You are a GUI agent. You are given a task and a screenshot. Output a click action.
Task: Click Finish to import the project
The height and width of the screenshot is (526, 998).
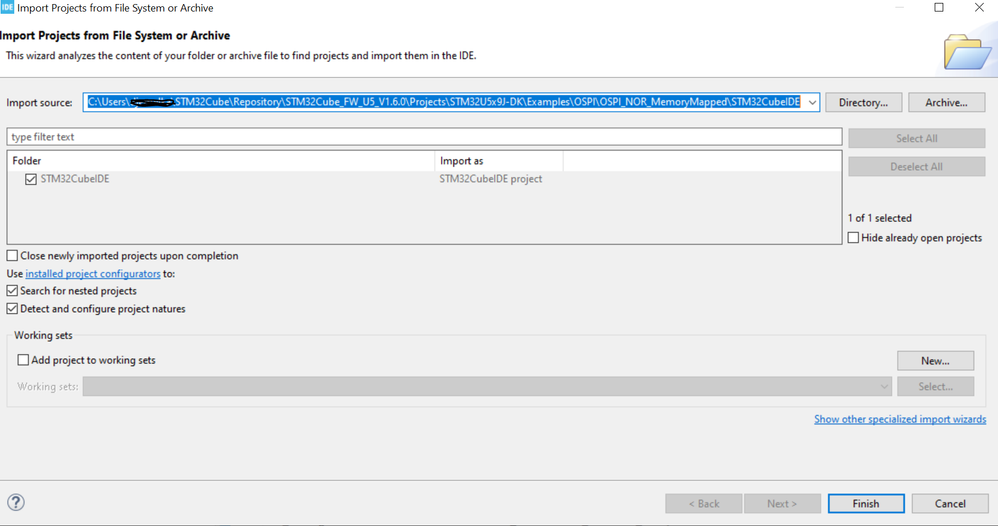[866, 503]
